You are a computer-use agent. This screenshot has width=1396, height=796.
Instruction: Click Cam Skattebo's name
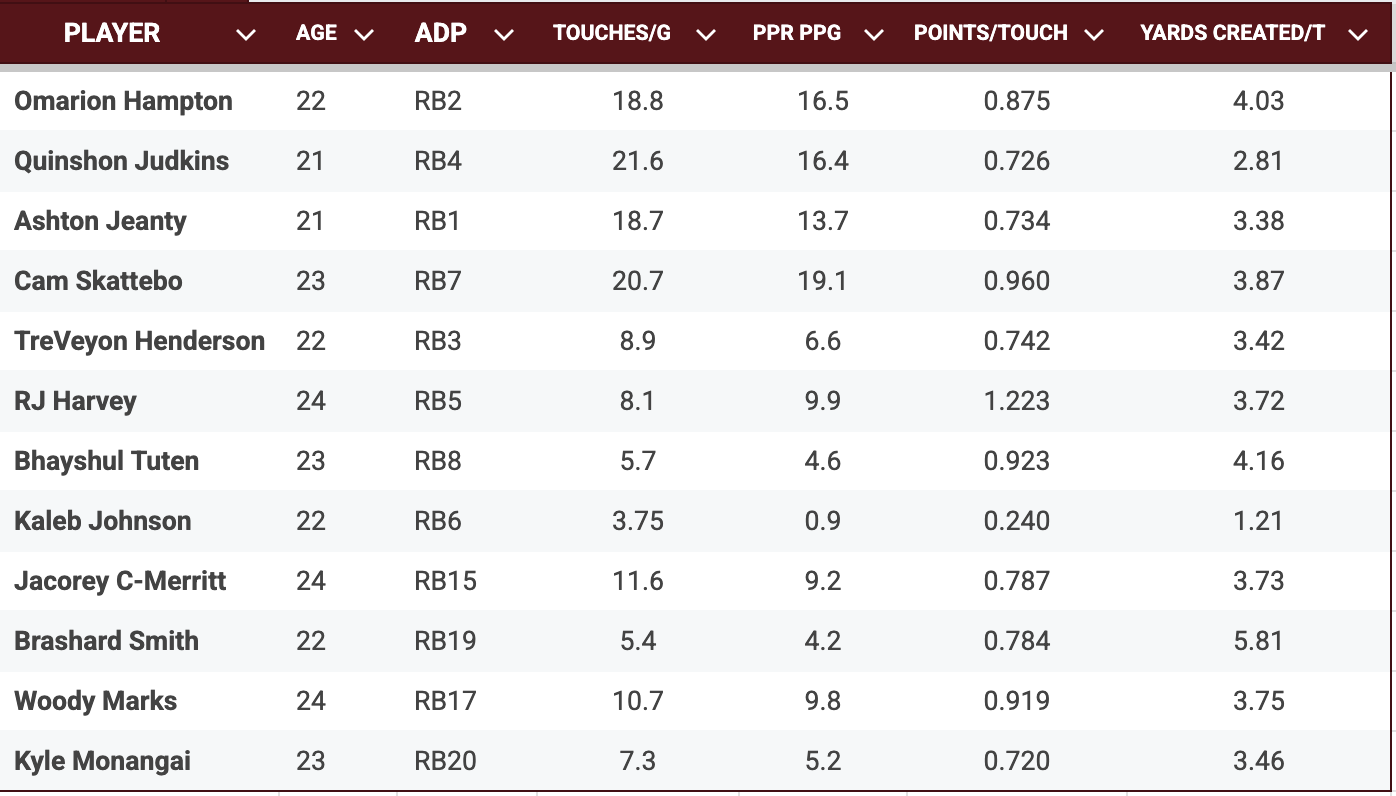tap(97, 281)
